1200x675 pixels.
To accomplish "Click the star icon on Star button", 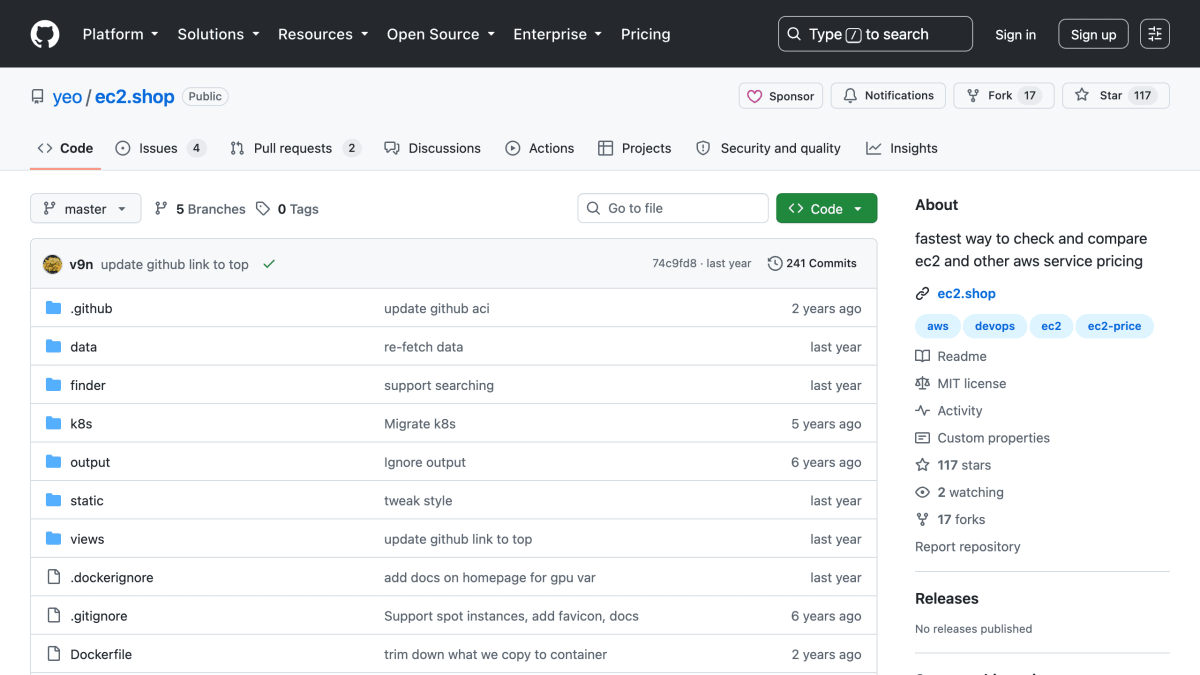I will pos(1082,96).
